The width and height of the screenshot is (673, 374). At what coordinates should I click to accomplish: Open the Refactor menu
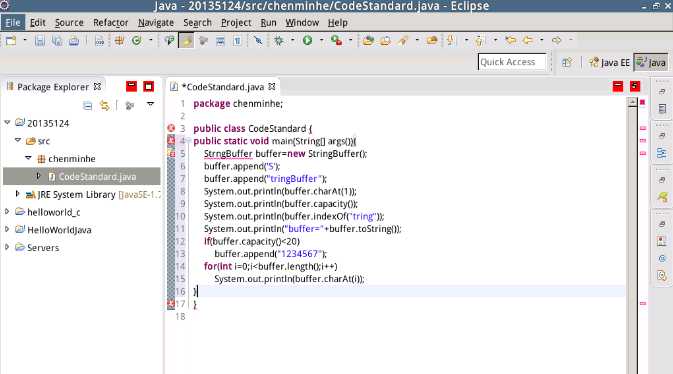click(x=111, y=23)
